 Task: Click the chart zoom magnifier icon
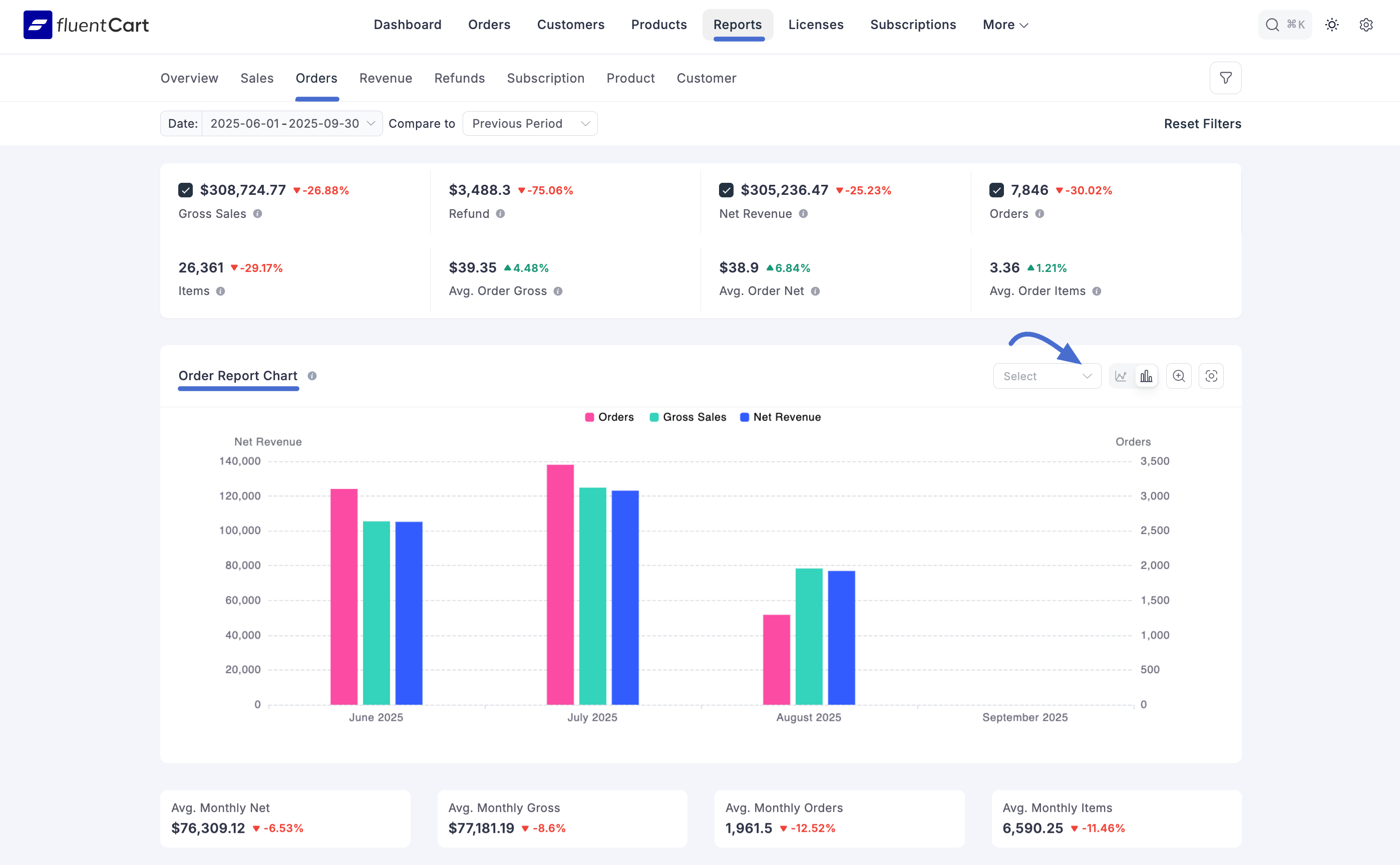coord(1179,376)
